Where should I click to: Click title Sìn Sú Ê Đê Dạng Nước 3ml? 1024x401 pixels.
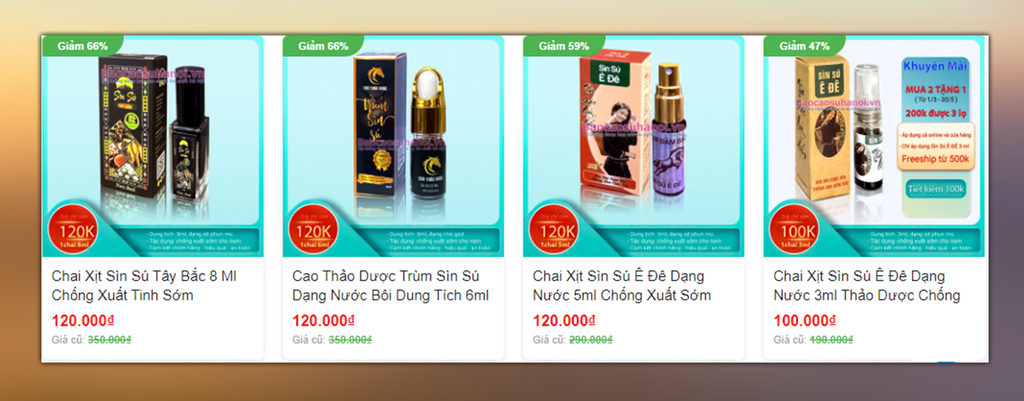867,285
